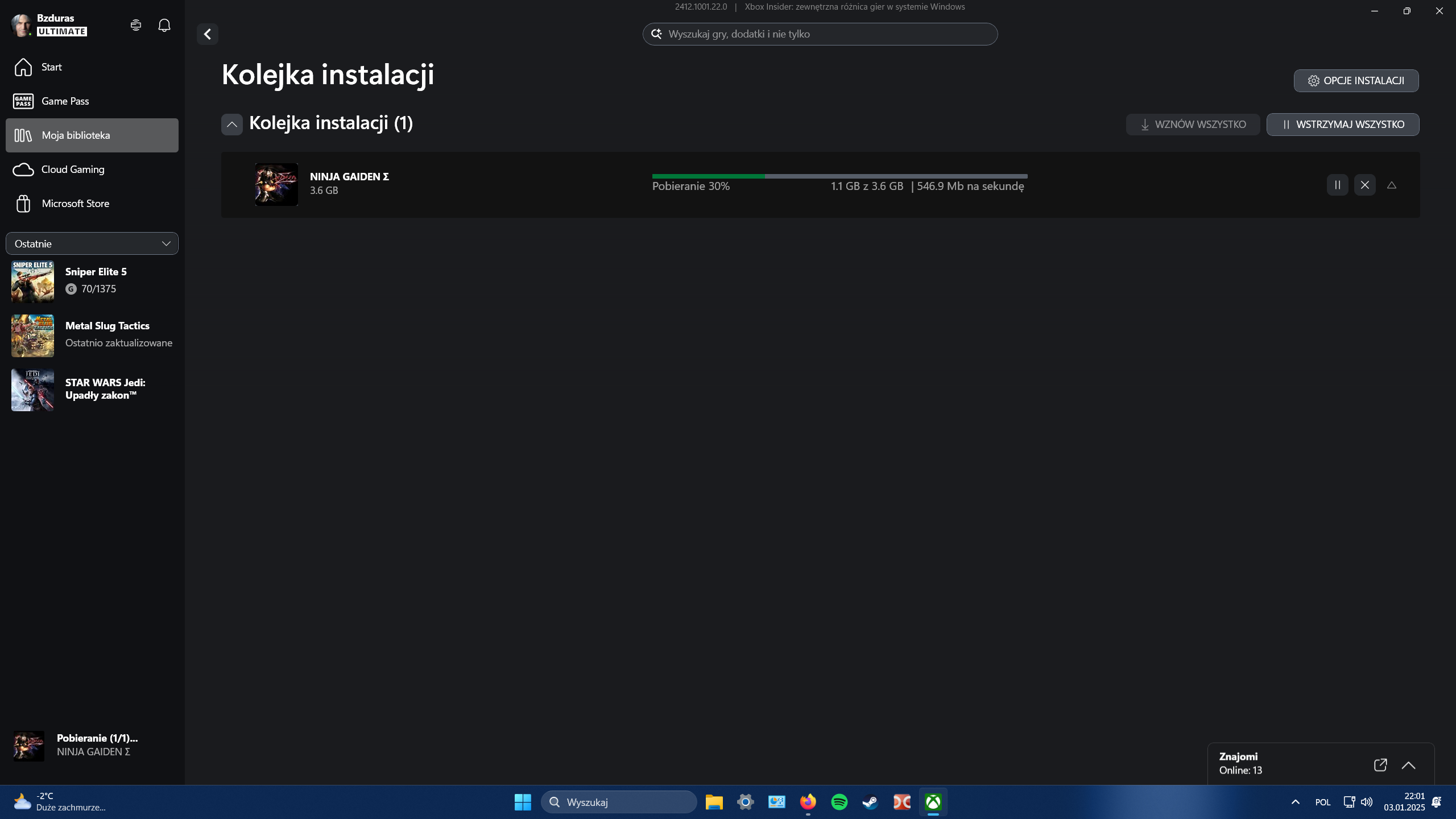Select Moja biblioteka in the sidebar
Image resolution: width=1456 pixels, height=819 pixels.
pyautogui.click(x=92, y=135)
